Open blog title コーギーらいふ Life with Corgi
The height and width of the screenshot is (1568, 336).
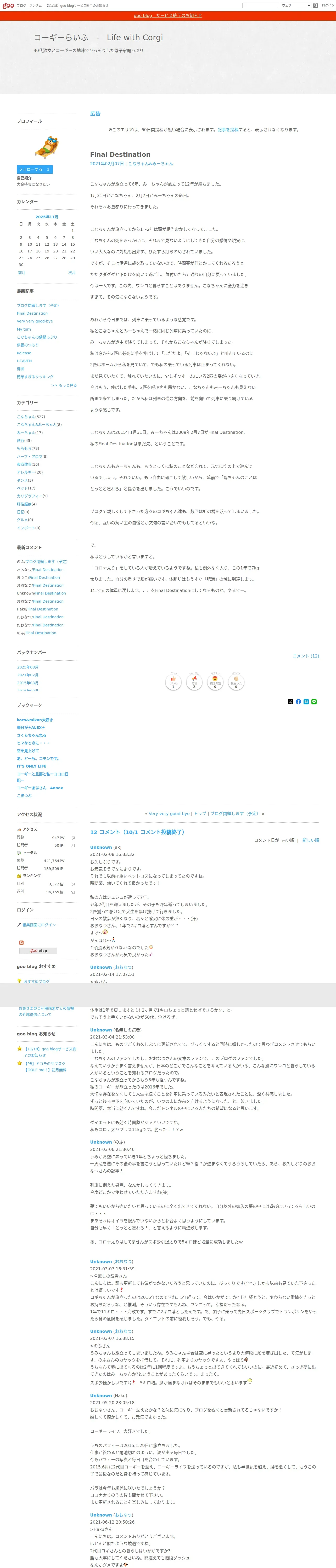click(98, 38)
